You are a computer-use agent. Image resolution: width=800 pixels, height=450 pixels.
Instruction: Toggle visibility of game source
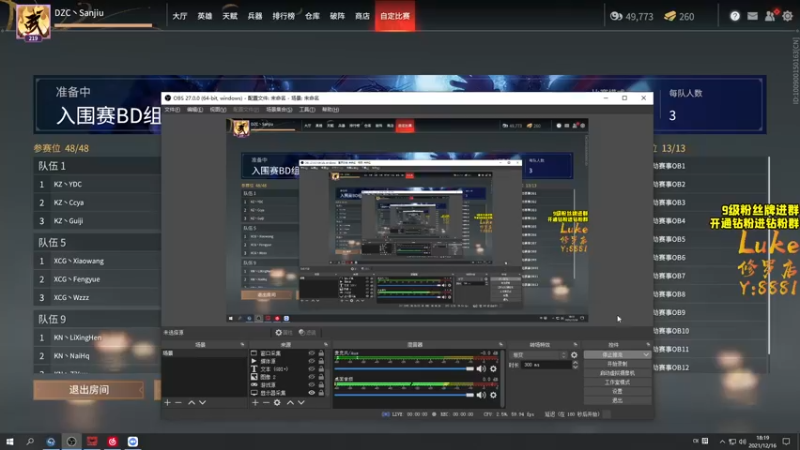click(x=311, y=385)
